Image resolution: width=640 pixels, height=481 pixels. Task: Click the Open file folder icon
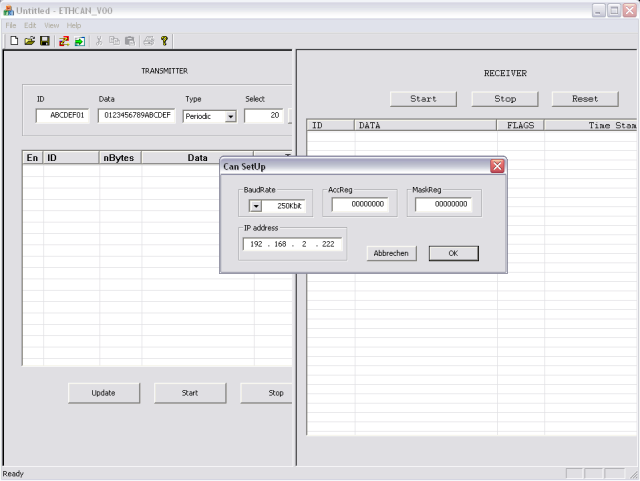tap(29, 41)
